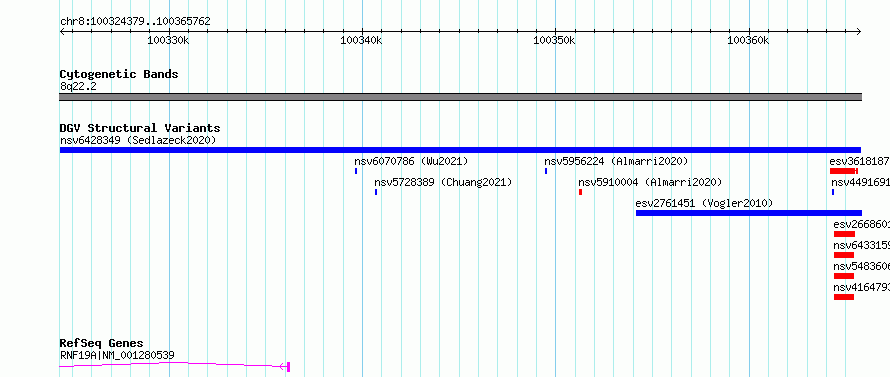Click the left arrowhead of the ruler
Image resolution: width=890 pixels, height=377 pixels.
click(62, 32)
